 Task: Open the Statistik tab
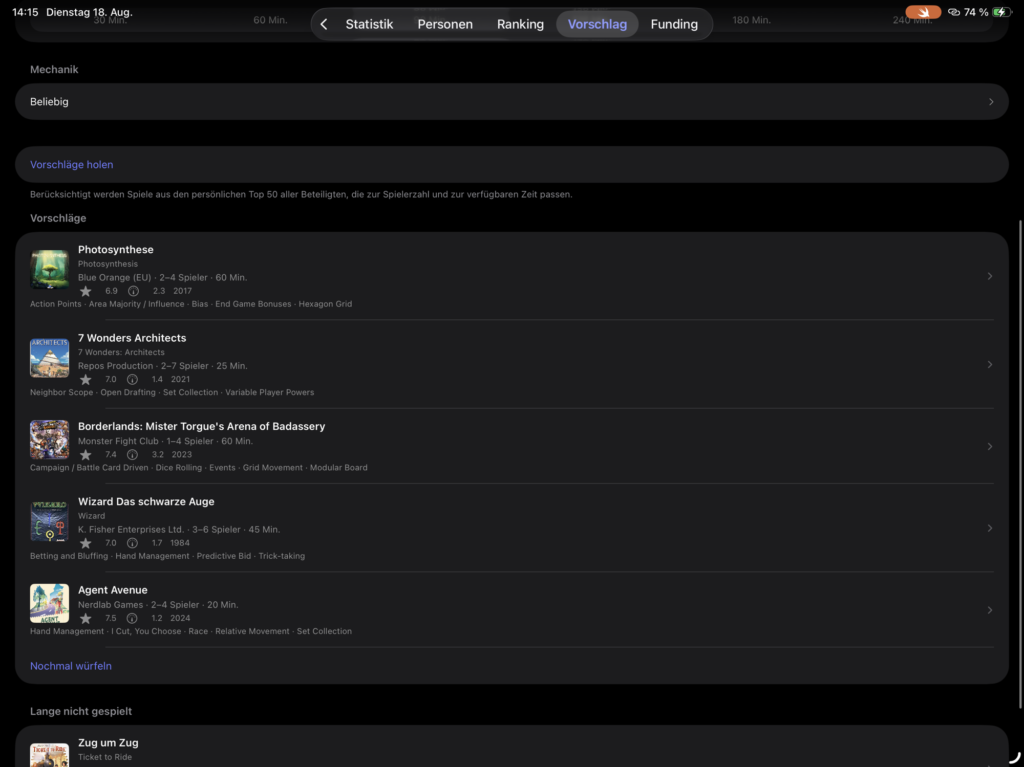point(369,24)
